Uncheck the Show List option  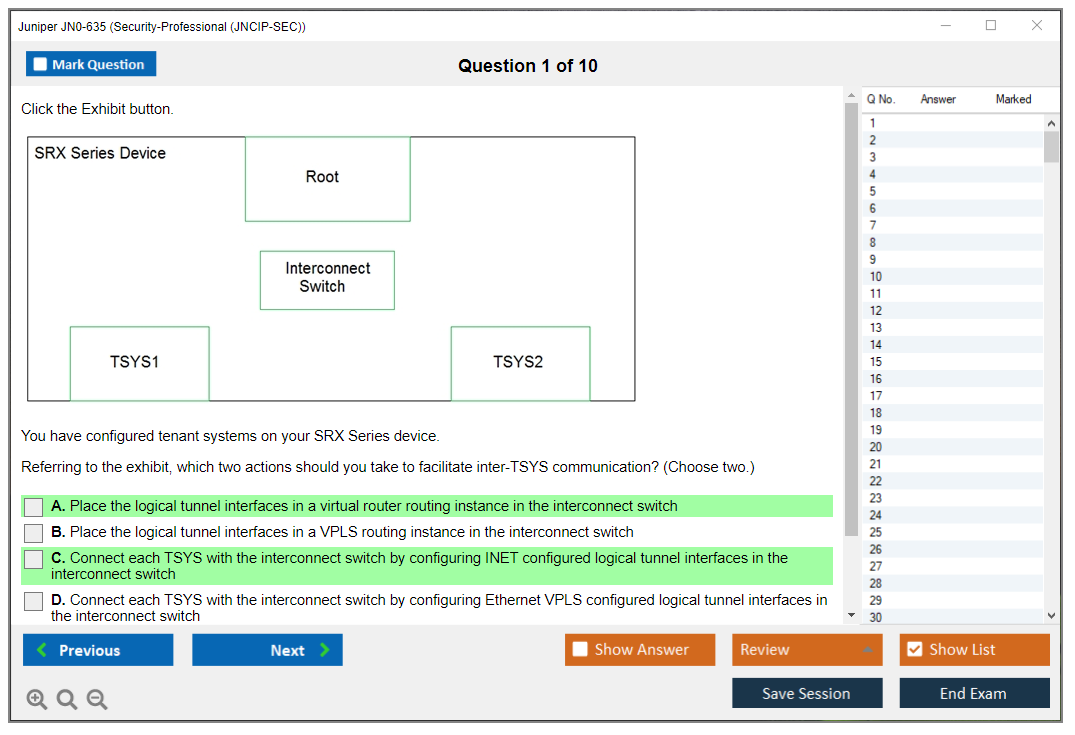click(x=914, y=650)
